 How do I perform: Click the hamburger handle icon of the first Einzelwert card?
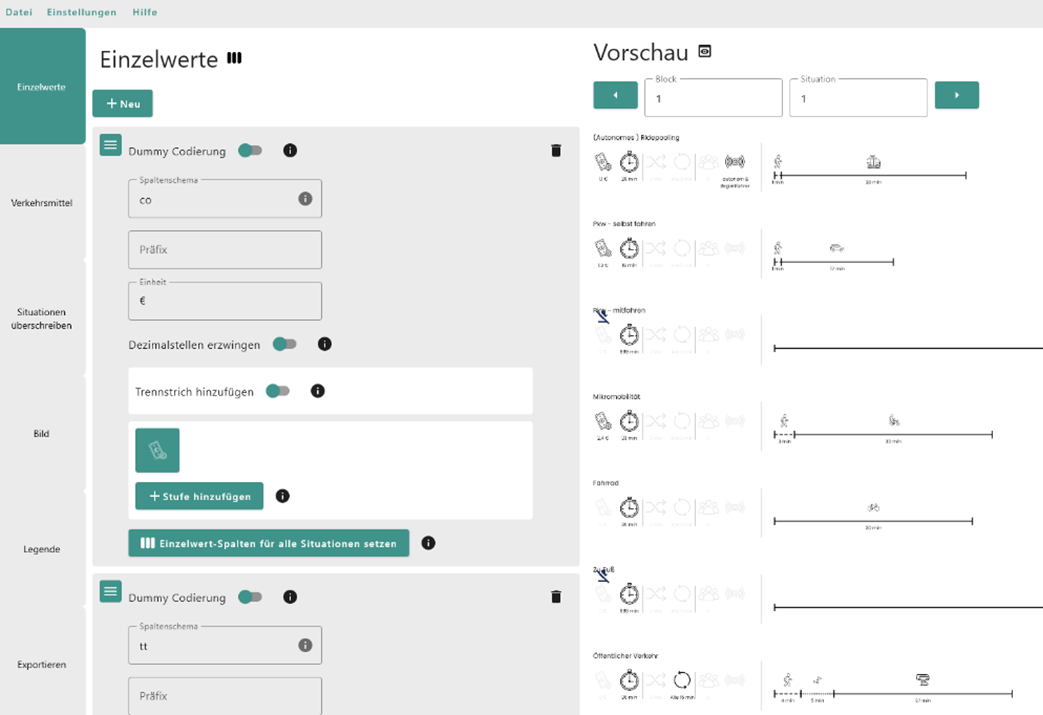click(110, 144)
